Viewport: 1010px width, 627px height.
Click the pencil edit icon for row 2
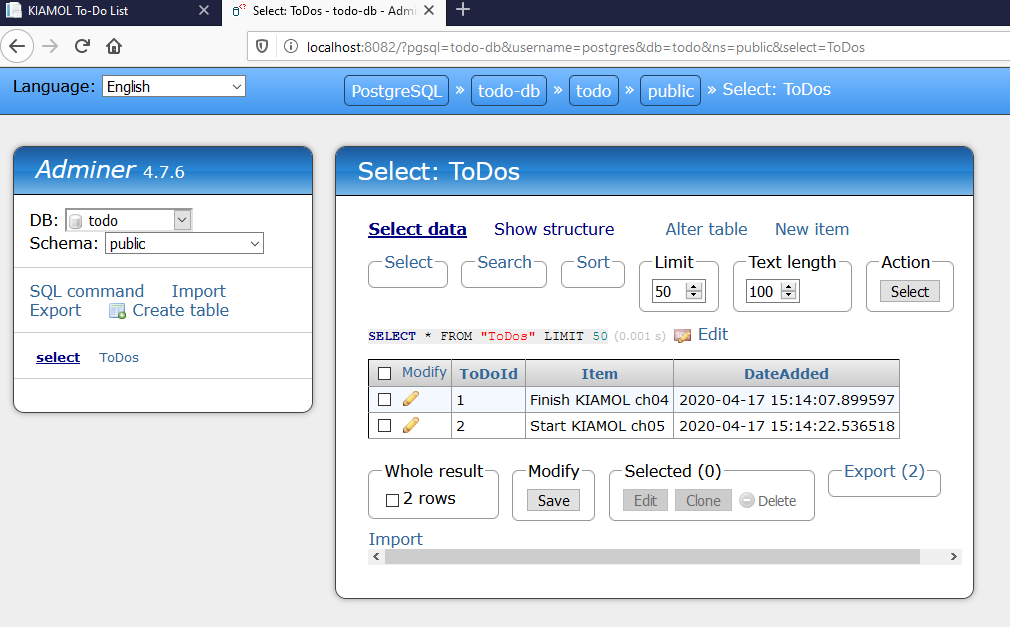[x=410, y=425]
